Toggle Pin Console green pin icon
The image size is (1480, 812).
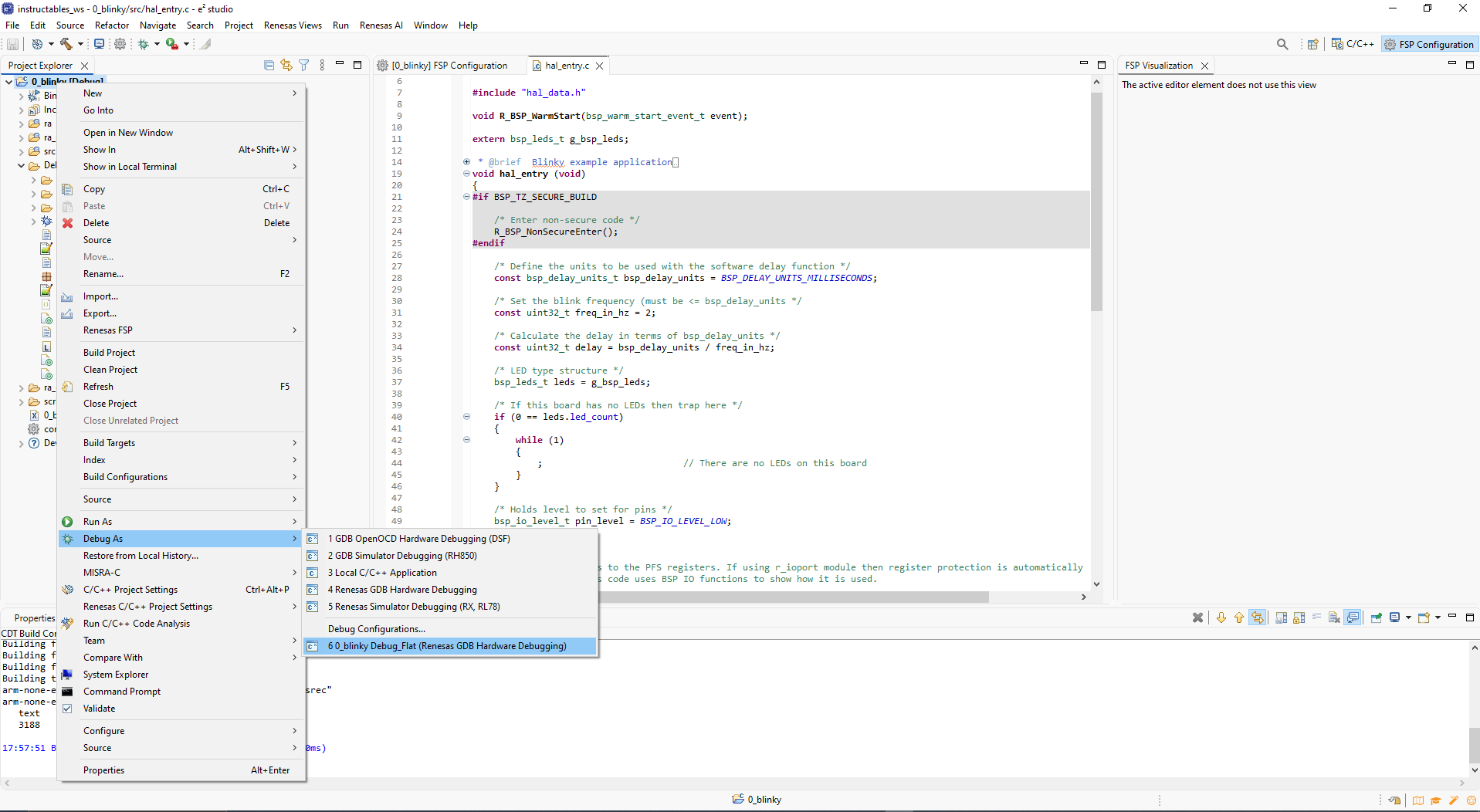(1376, 617)
